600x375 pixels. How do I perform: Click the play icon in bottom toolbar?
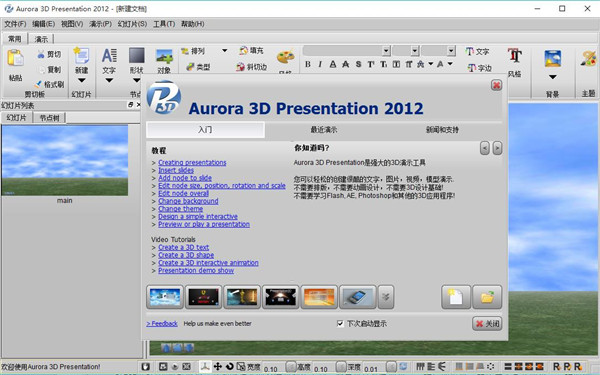[x=175, y=366]
